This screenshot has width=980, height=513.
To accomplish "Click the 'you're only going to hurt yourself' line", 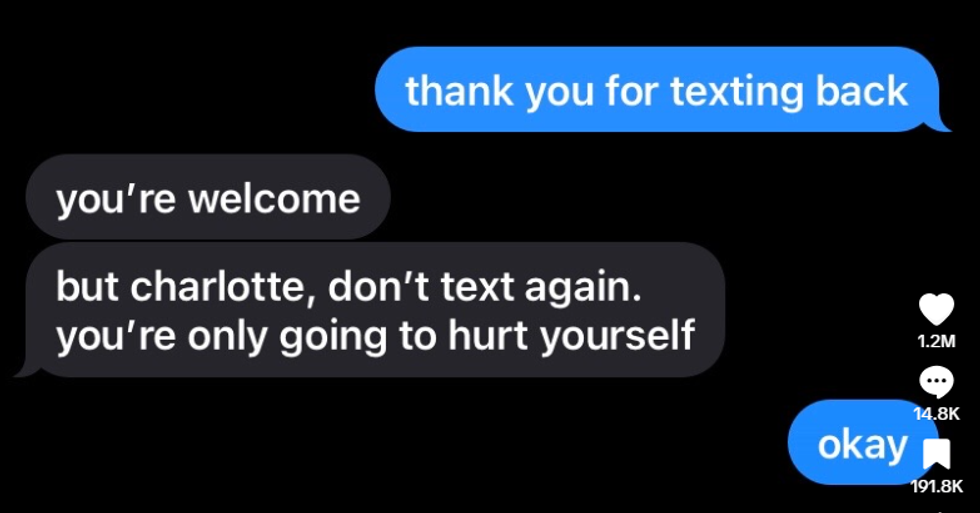I will 375,336.
